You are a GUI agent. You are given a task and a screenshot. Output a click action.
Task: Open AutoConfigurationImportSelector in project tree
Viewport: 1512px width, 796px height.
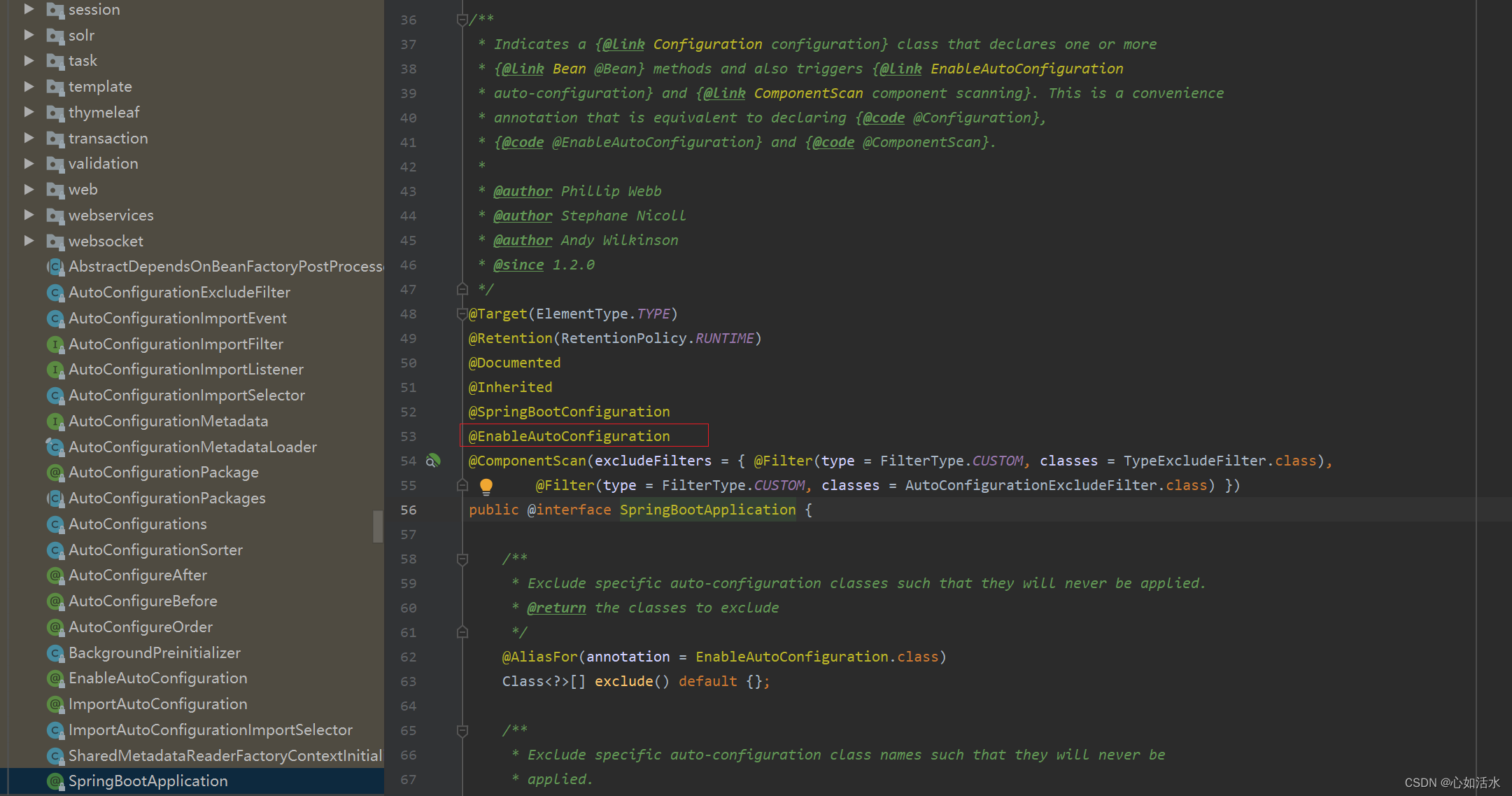[x=186, y=396]
